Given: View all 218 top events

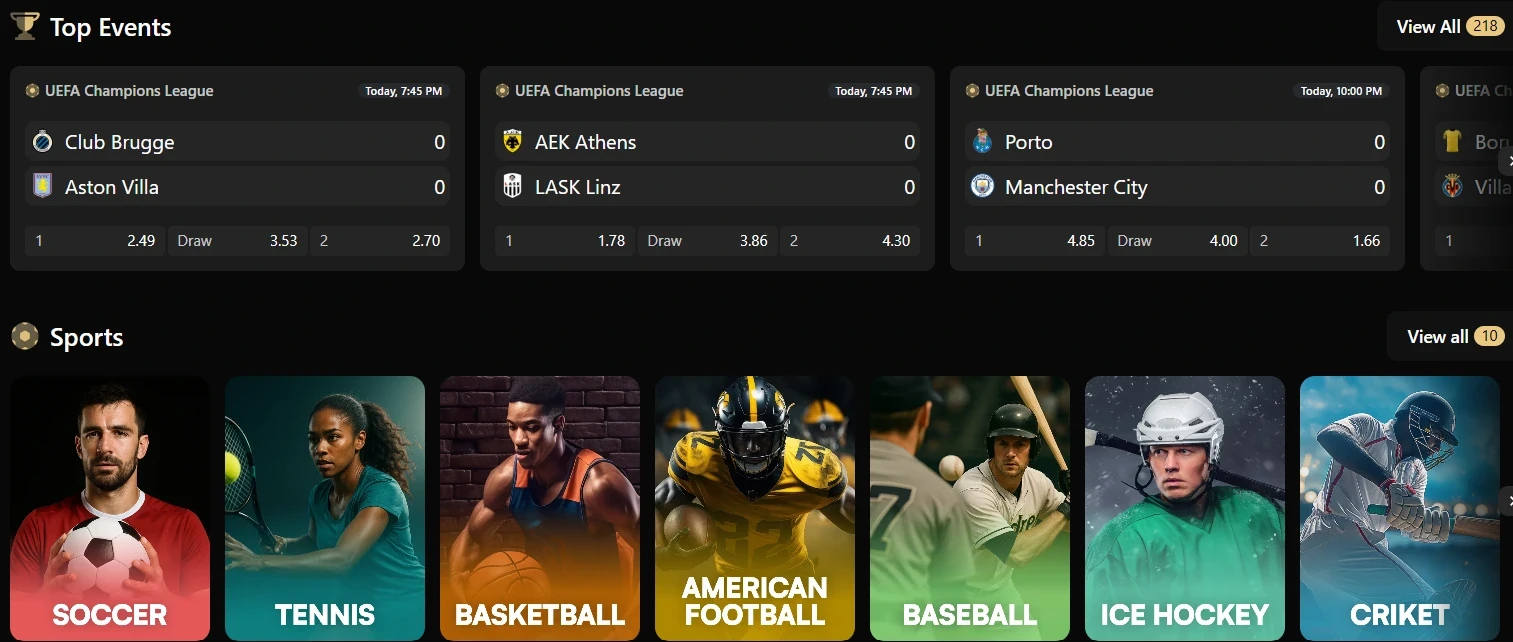Looking at the screenshot, I should (x=1445, y=27).
